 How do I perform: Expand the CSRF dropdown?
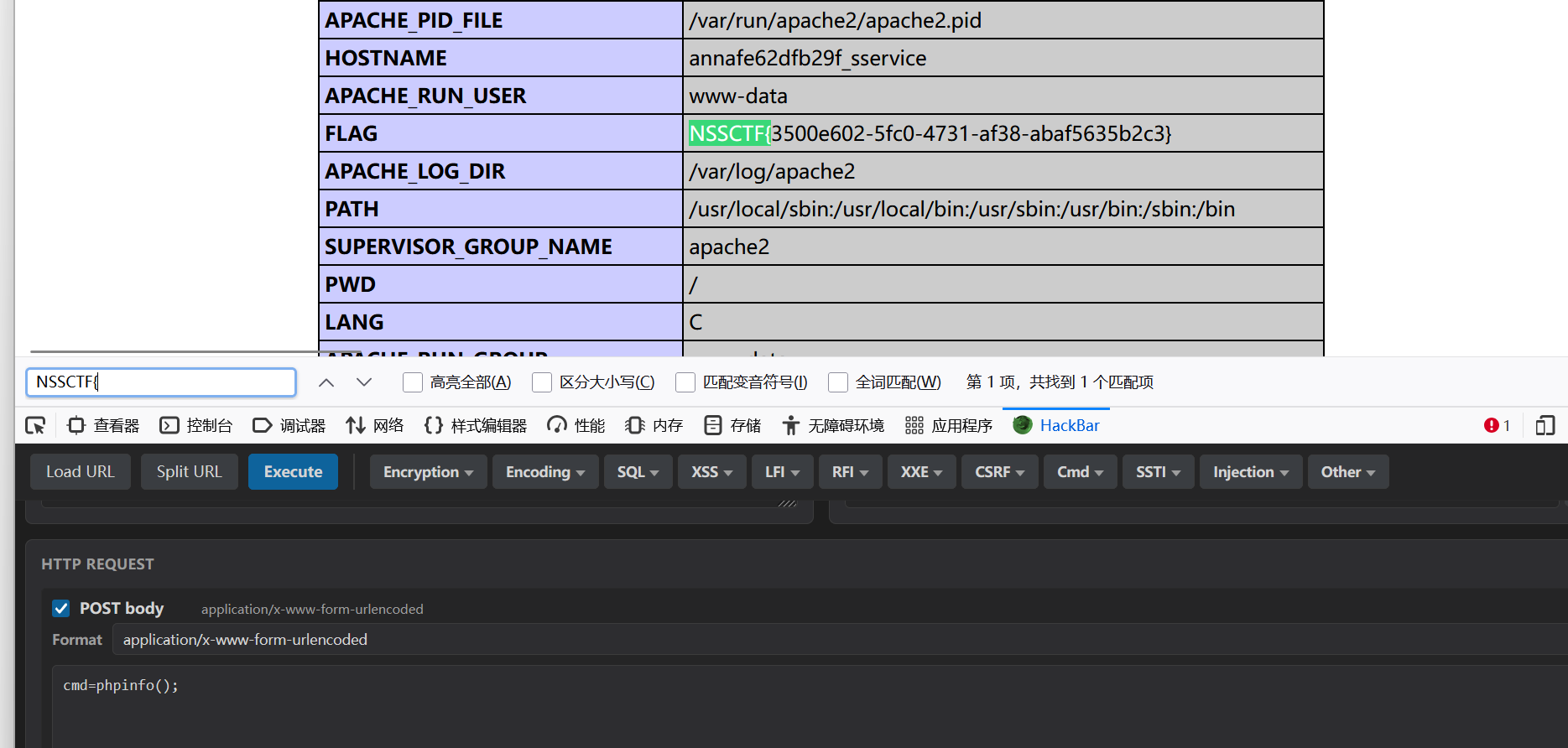coord(1000,472)
